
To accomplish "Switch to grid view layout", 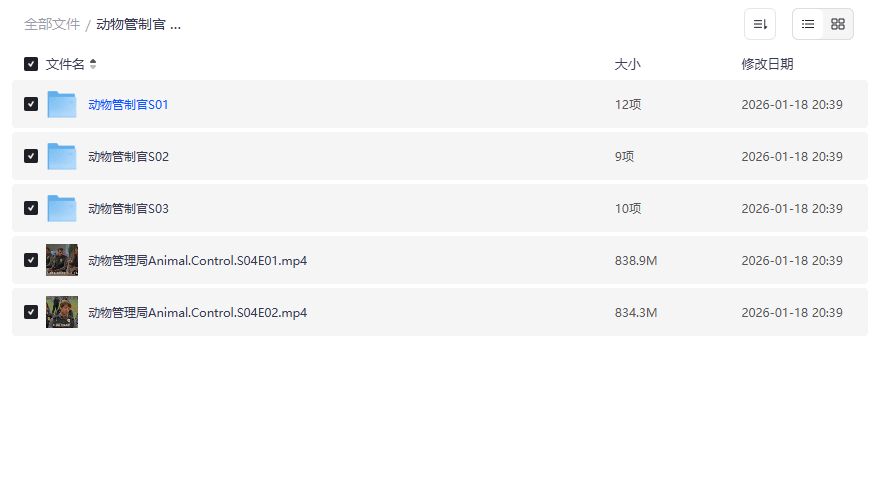I will coord(838,24).
